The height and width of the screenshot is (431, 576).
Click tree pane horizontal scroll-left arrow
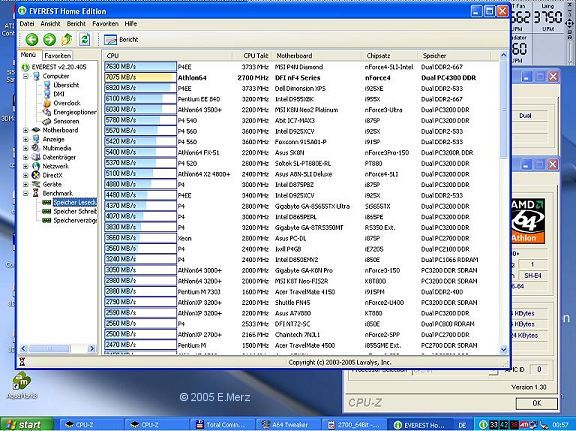pyautogui.click(x=24, y=348)
